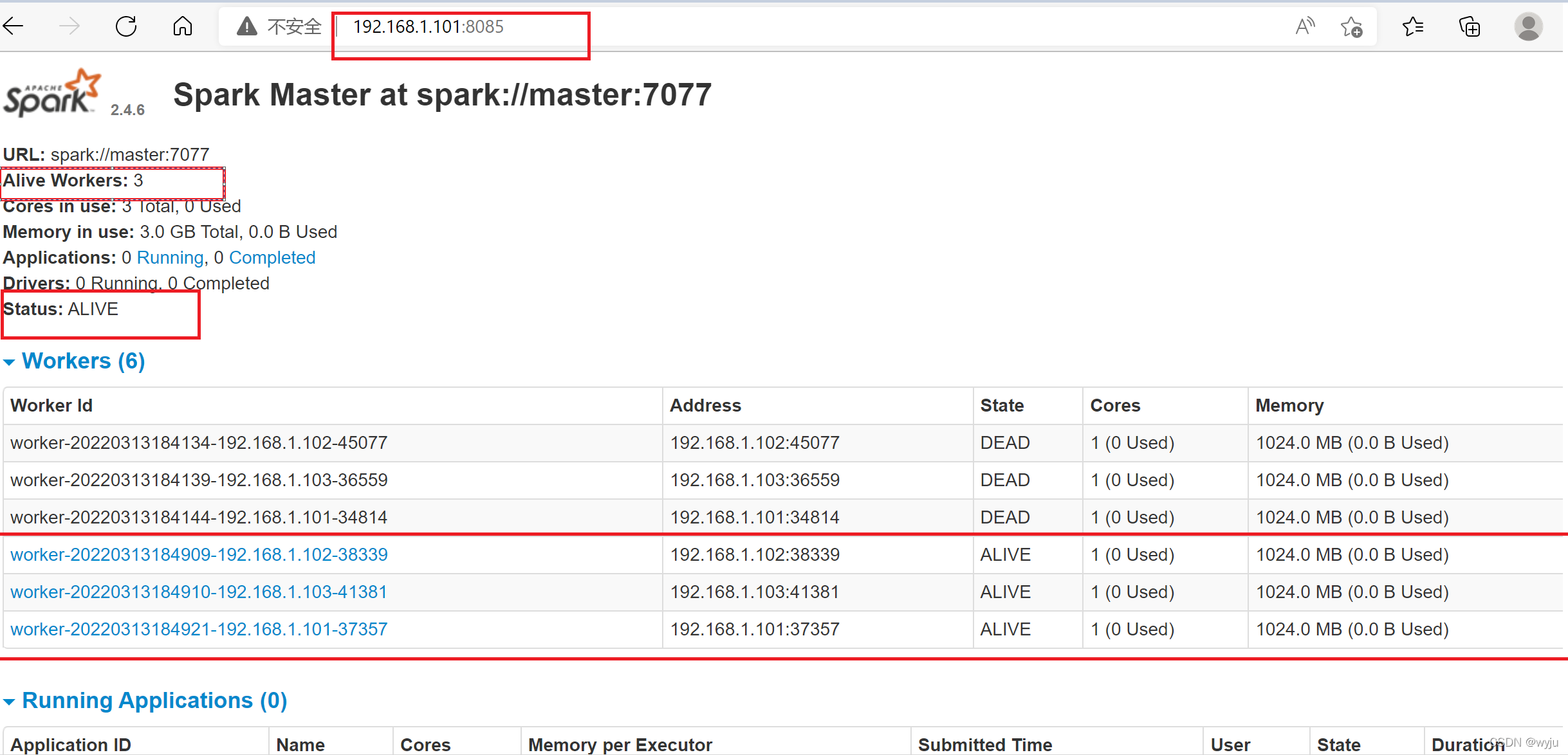Click the Status: ALIVE text
This screenshot has height=755, width=1568.
click(x=61, y=309)
